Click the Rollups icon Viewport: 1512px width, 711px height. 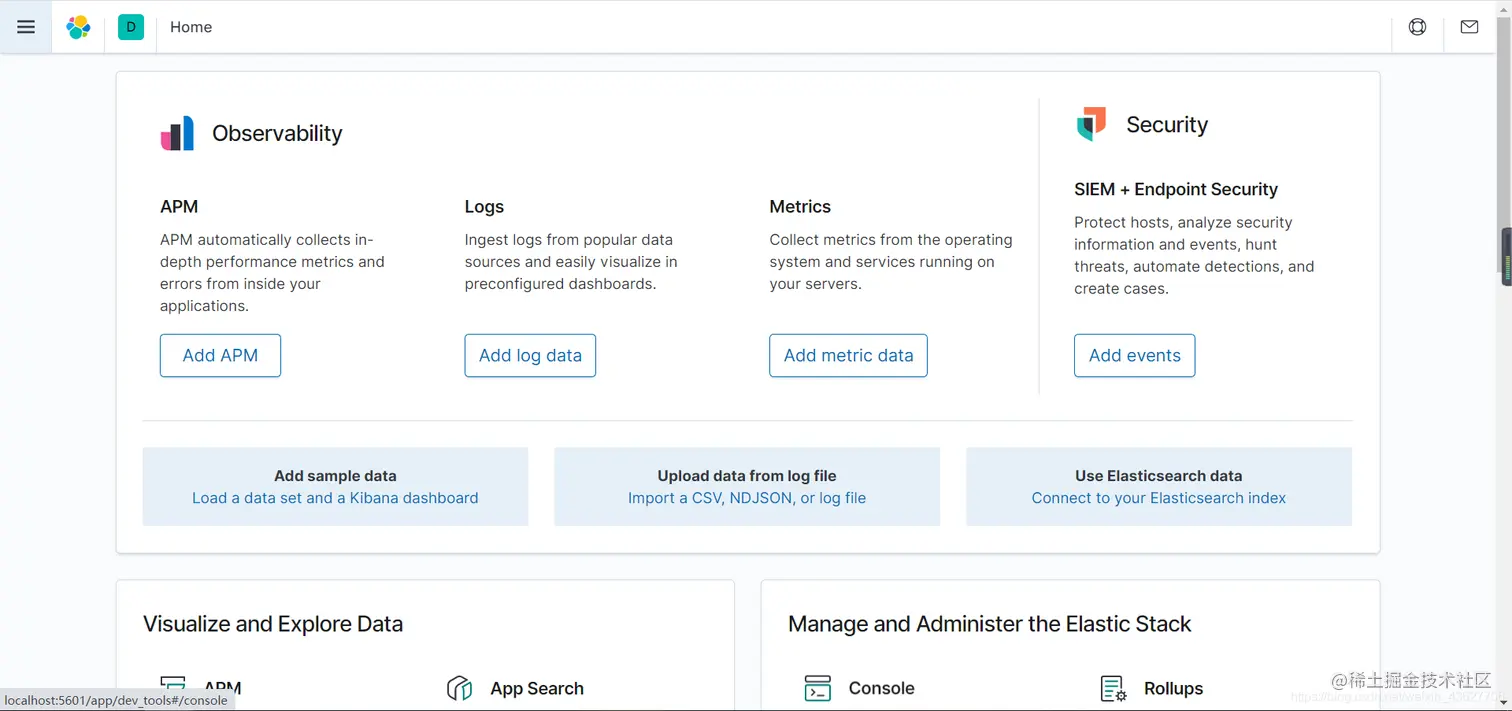[1113, 688]
